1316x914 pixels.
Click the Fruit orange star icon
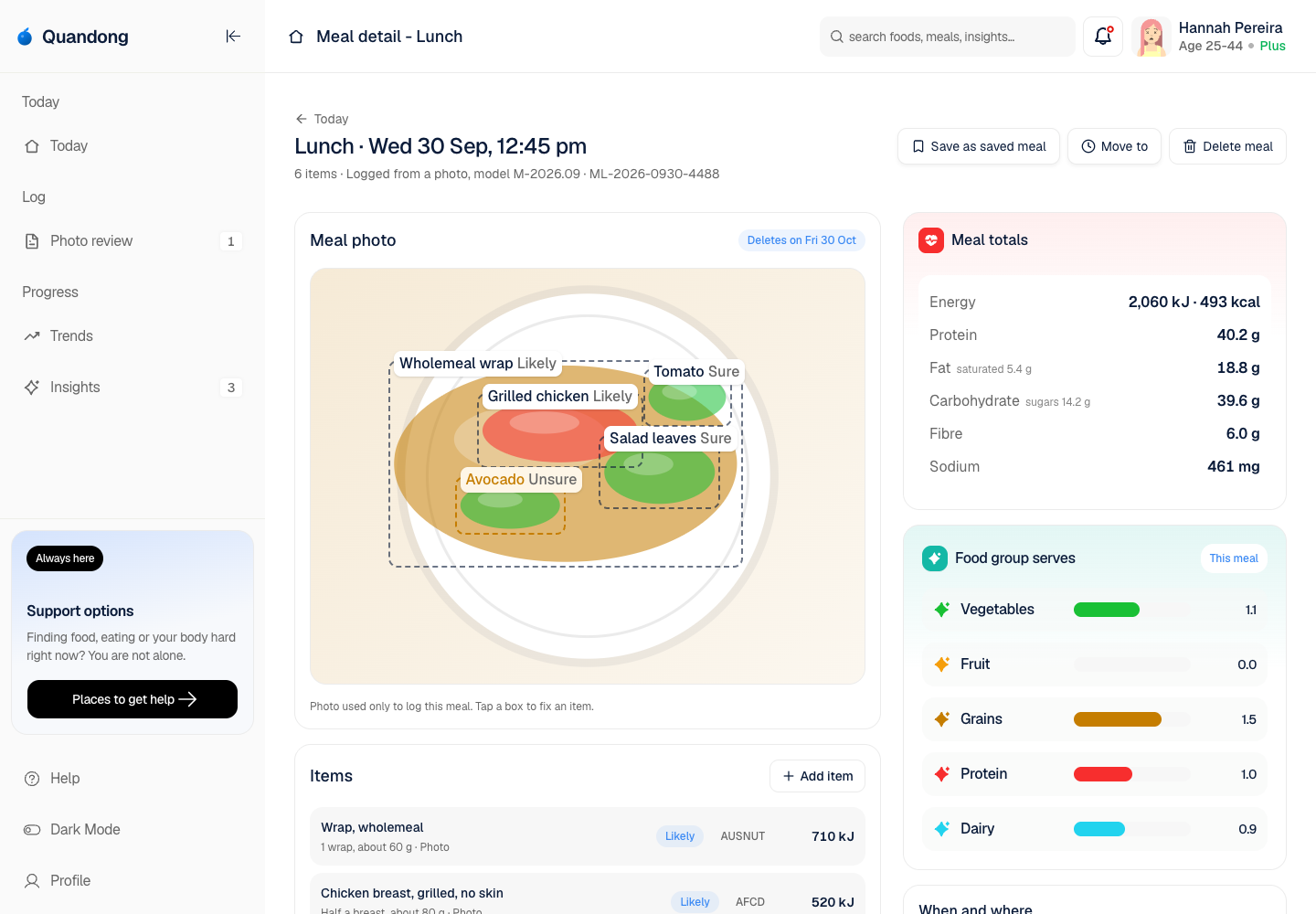pos(942,664)
